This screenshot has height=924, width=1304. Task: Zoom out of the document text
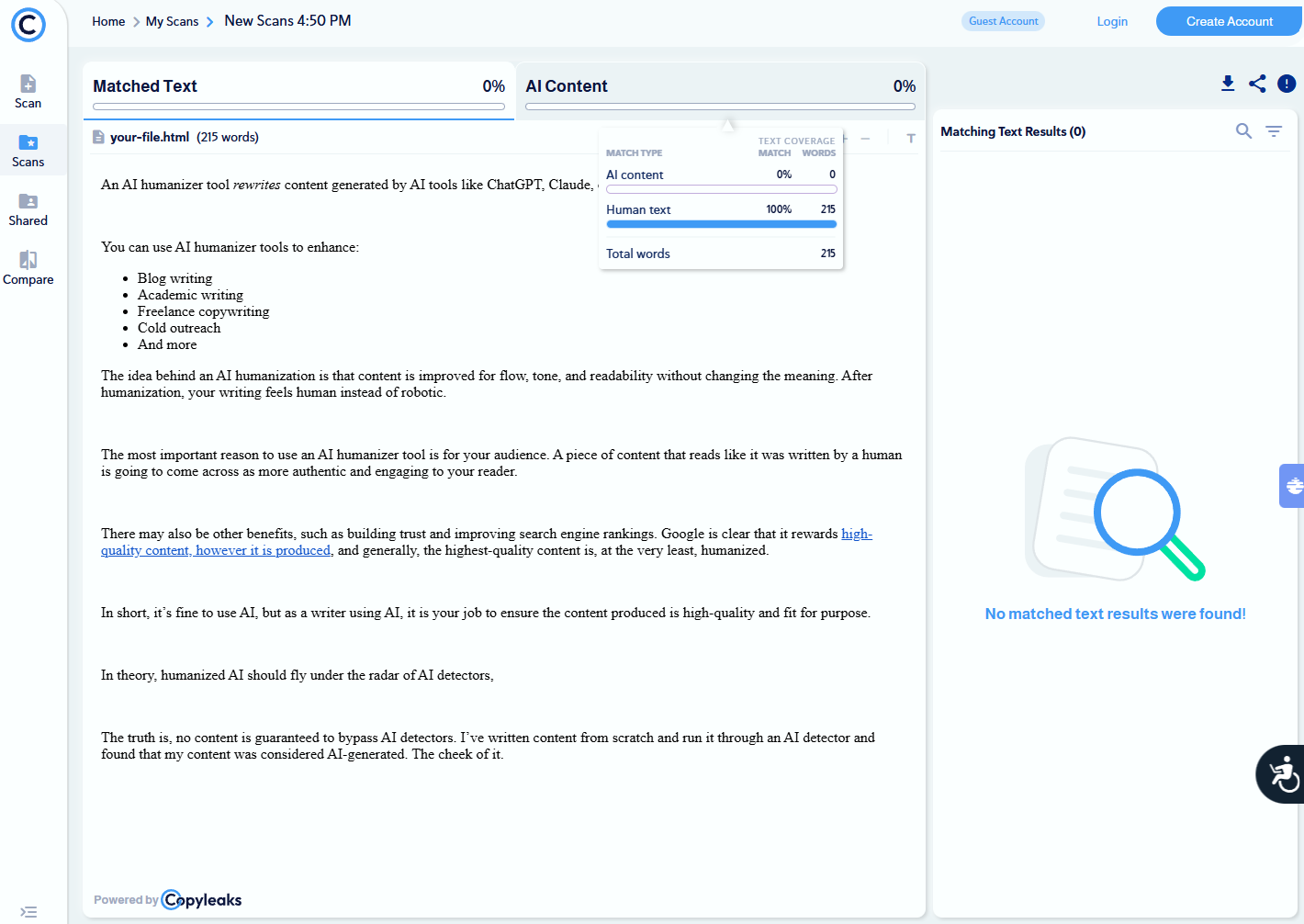click(x=865, y=139)
